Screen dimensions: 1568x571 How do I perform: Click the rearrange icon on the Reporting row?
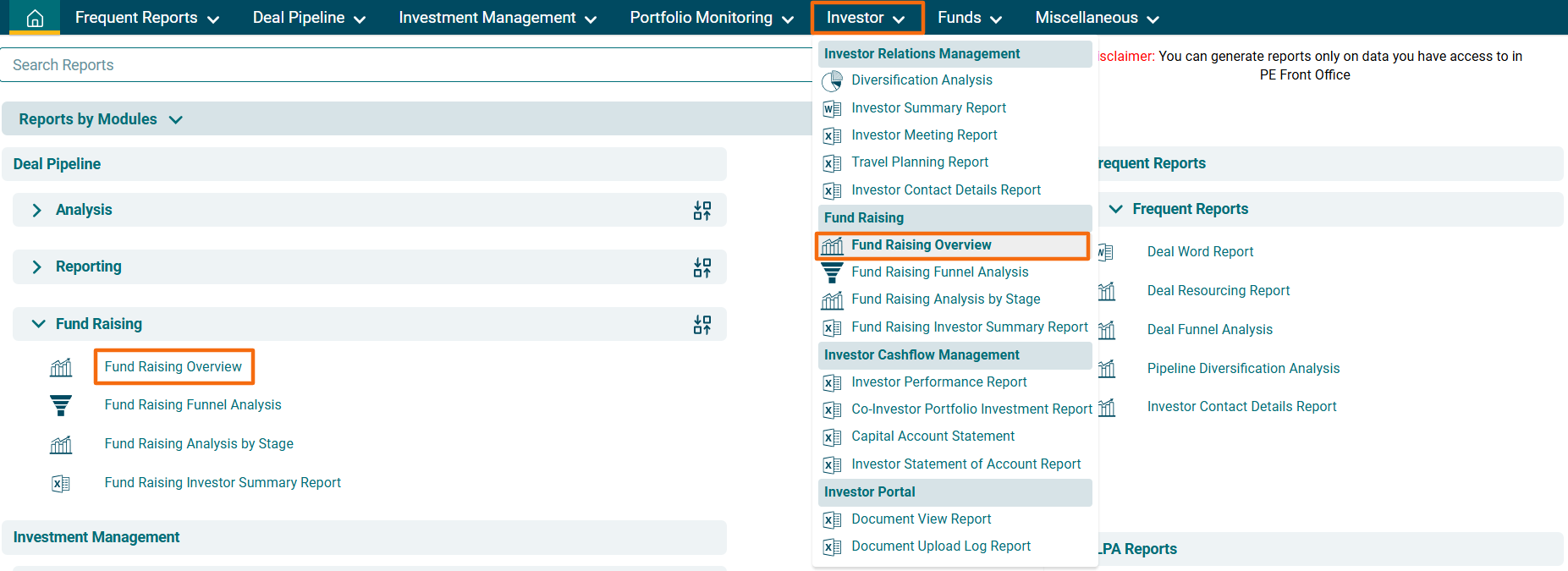coord(701,268)
